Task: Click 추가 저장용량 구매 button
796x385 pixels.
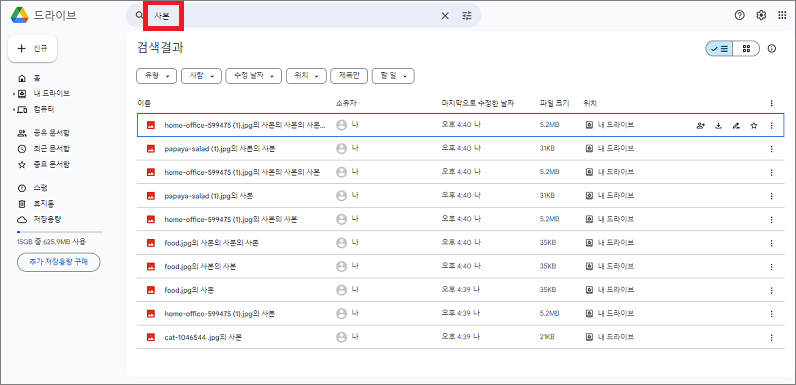Action: click(x=58, y=262)
